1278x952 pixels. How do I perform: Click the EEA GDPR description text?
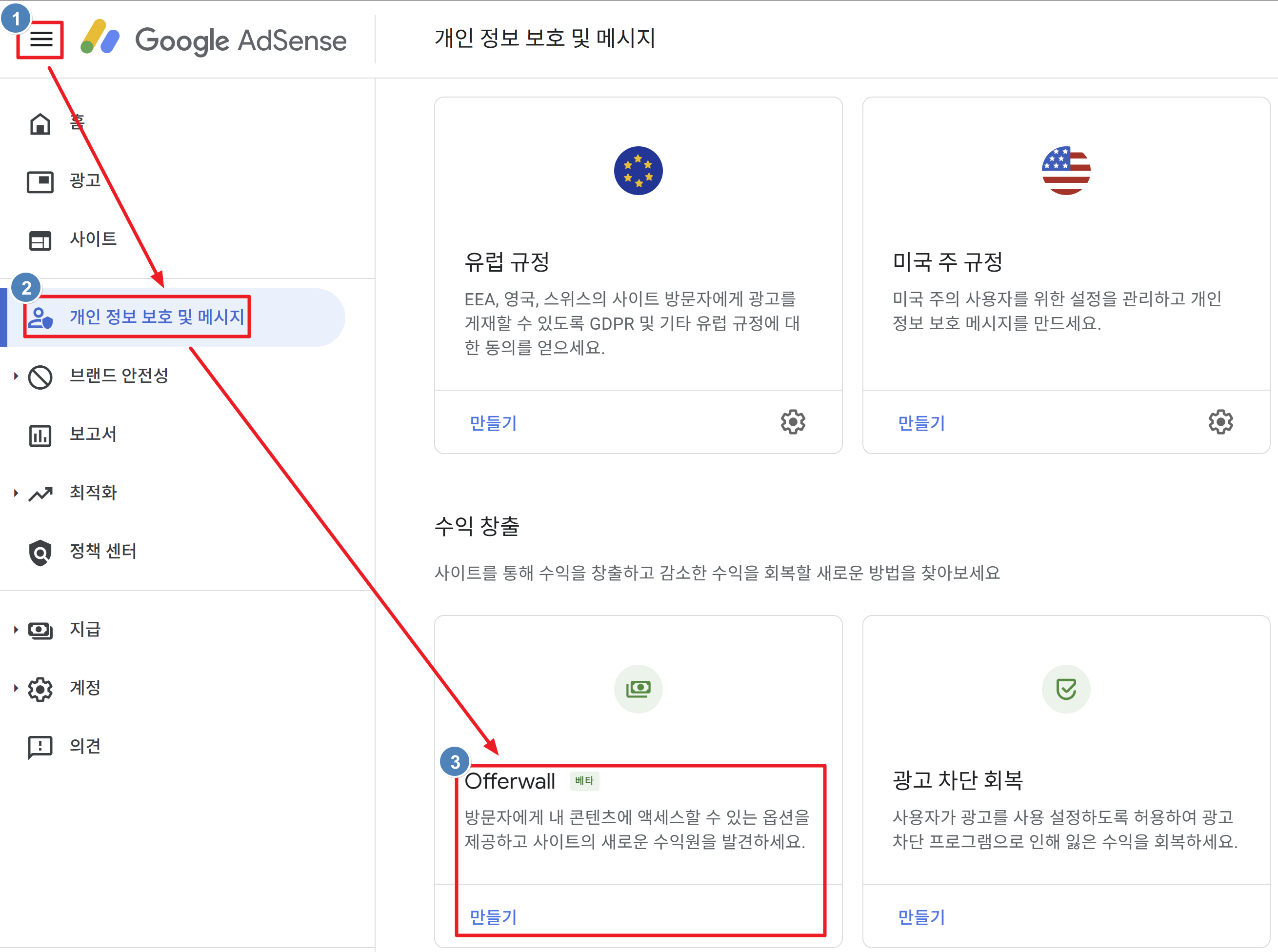pos(632,323)
